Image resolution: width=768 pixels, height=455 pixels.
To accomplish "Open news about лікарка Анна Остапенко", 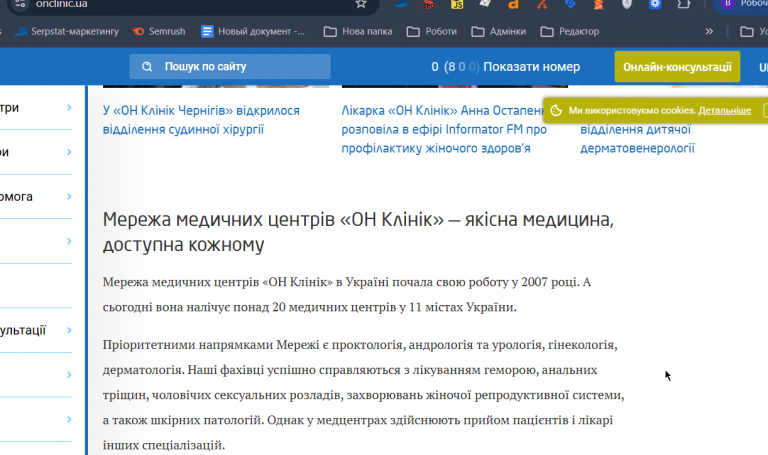I will [444, 129].
